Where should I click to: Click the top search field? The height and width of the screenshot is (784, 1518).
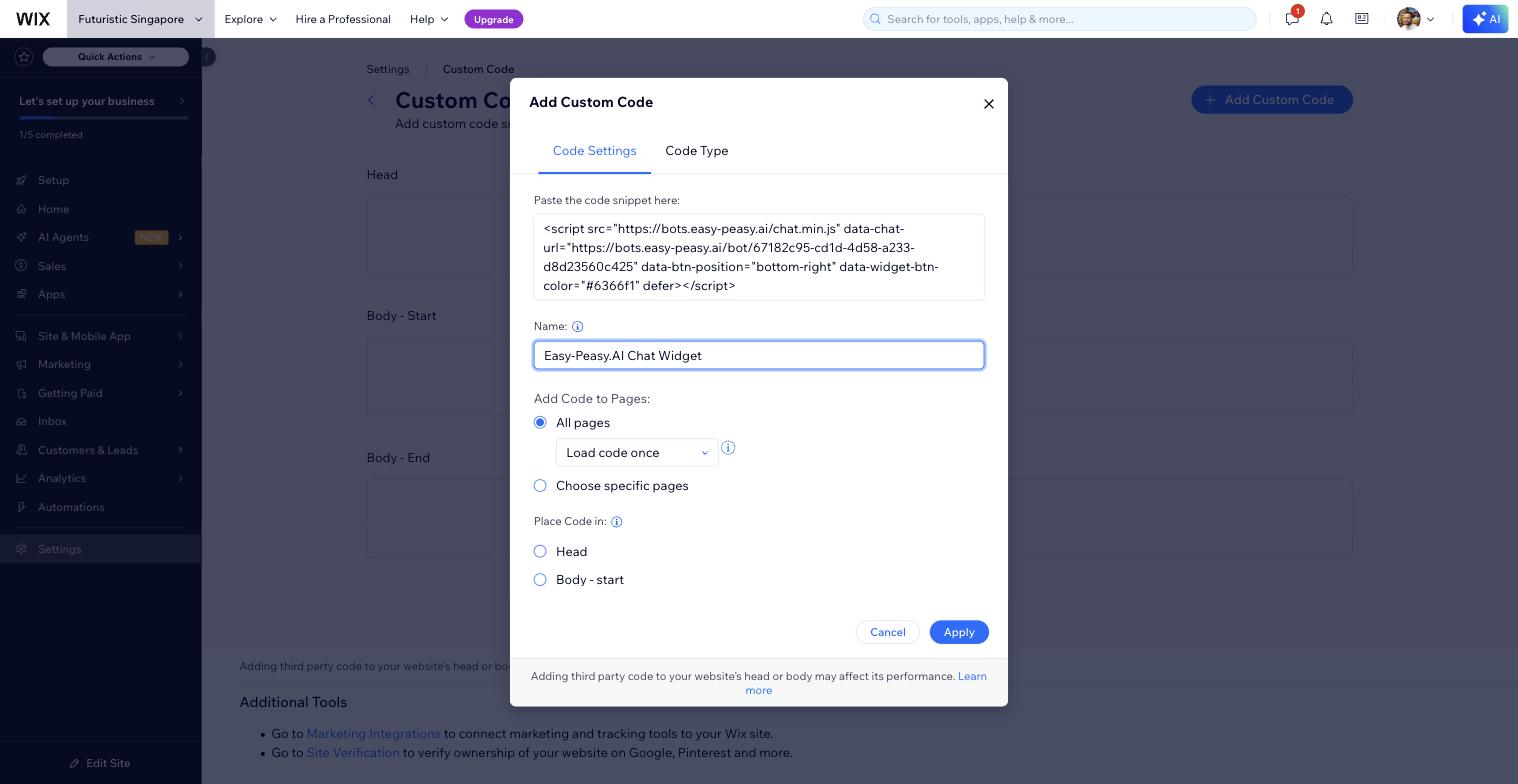(x=1059, y=19)
